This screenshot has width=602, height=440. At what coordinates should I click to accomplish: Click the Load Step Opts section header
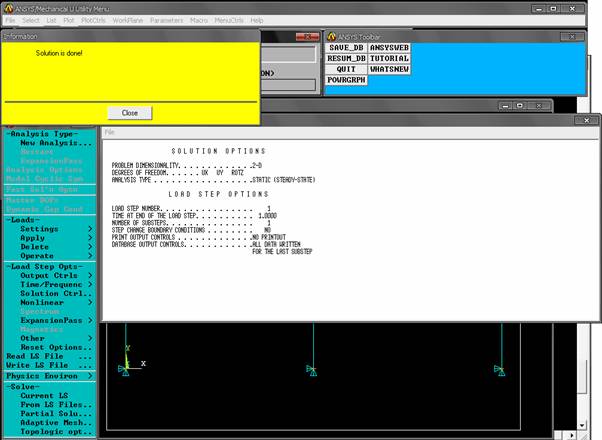(45, 266)
